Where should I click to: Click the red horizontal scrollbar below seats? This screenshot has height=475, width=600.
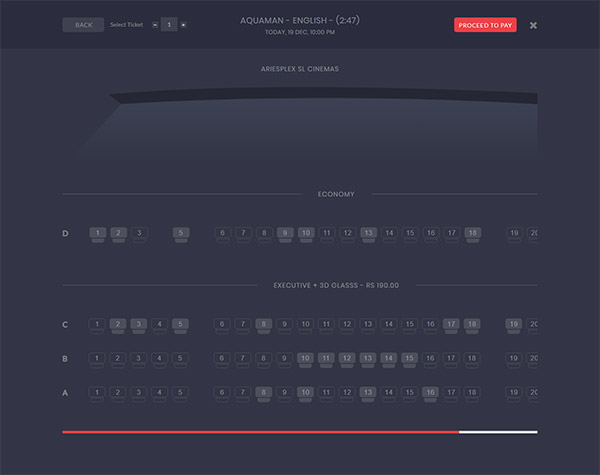click(x=260, y=432)
